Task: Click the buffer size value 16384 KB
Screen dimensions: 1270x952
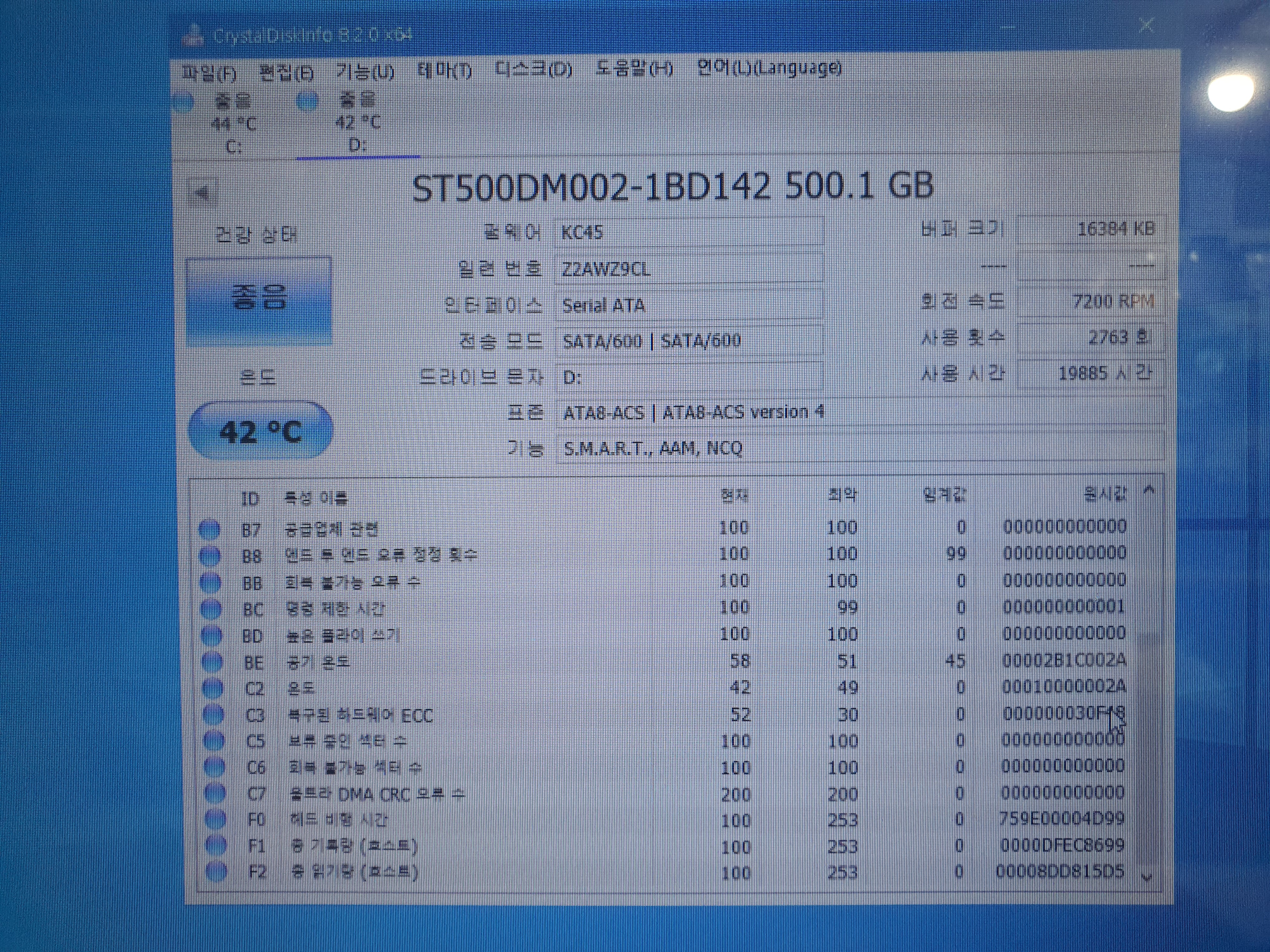Action: pos(1091,229)
